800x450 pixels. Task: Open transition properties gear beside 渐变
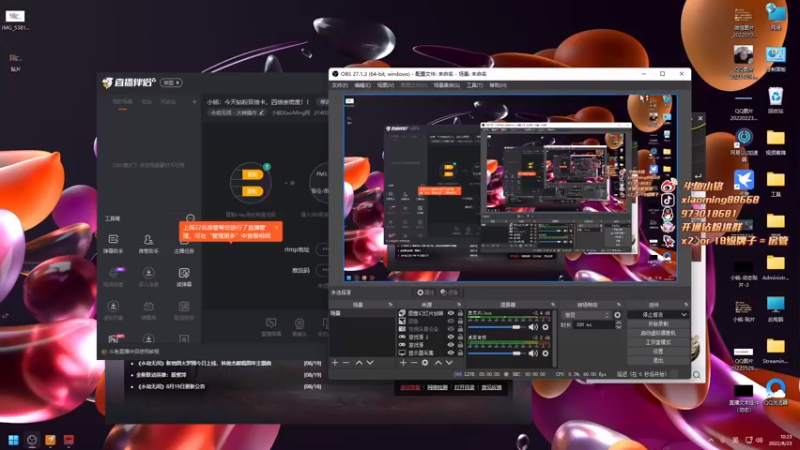[617, 315]
